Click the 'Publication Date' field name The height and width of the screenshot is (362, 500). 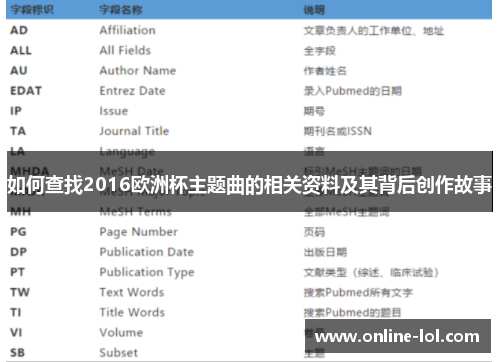point(147,252)
